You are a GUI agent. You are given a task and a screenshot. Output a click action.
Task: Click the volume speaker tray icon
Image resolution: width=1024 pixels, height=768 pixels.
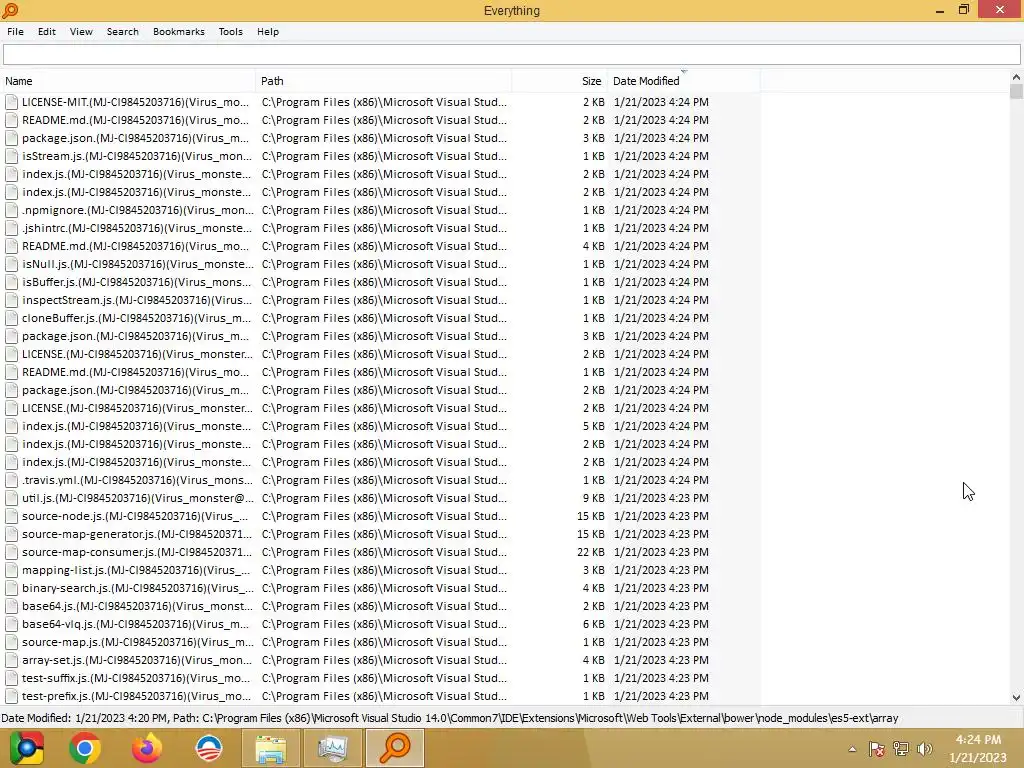click(925, 749)
